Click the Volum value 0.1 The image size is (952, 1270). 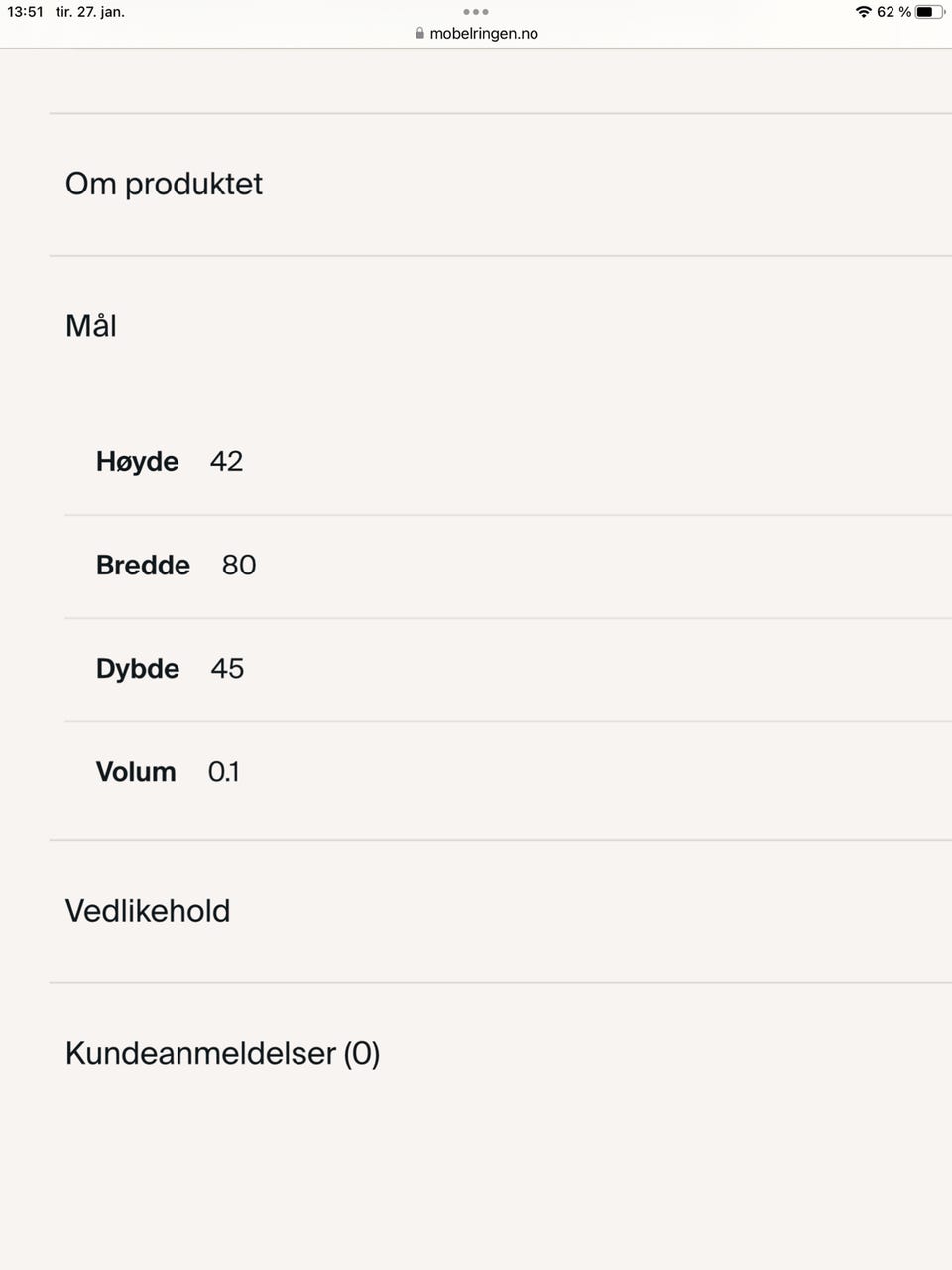(224, 771)
